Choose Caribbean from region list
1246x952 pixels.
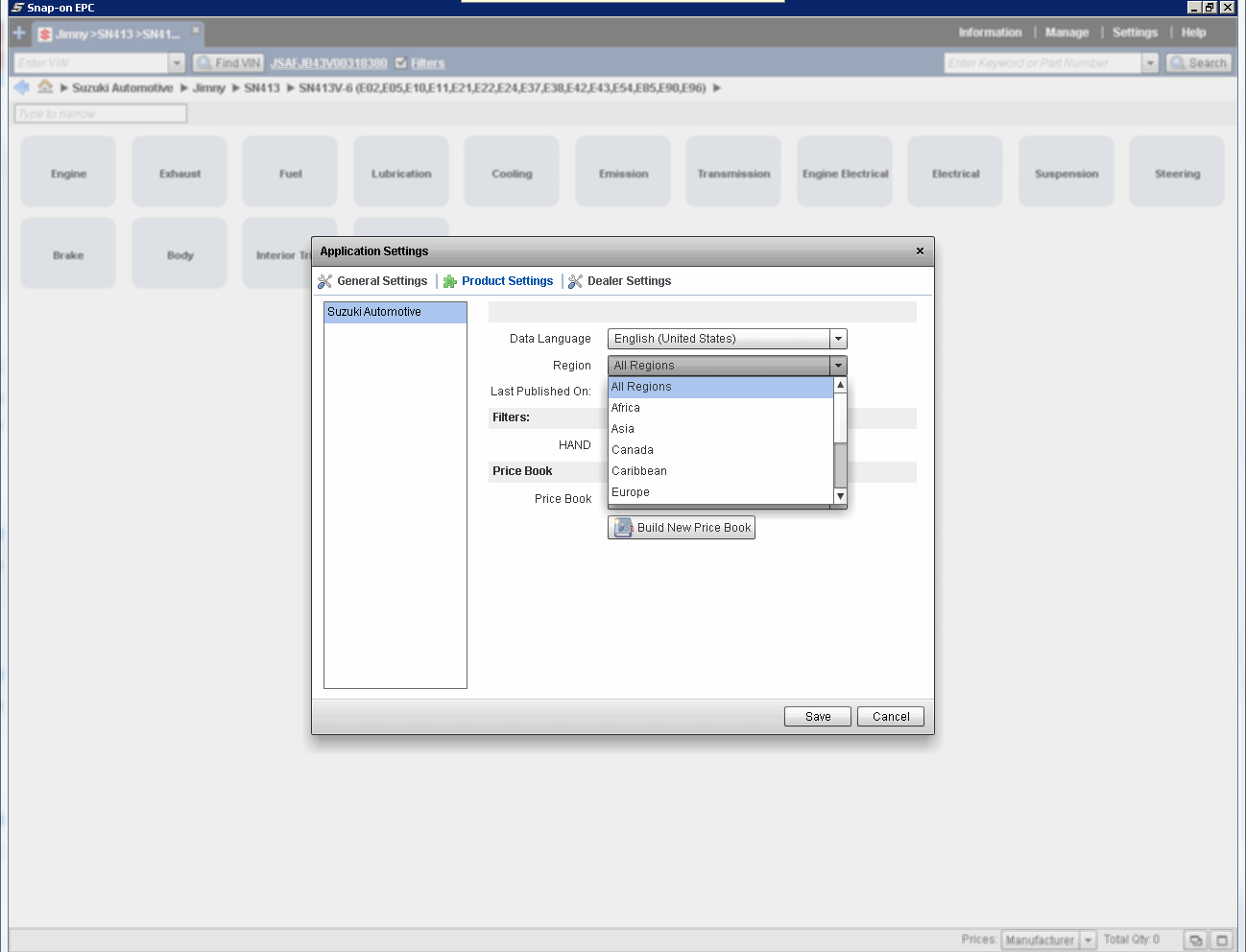point(721,471)
